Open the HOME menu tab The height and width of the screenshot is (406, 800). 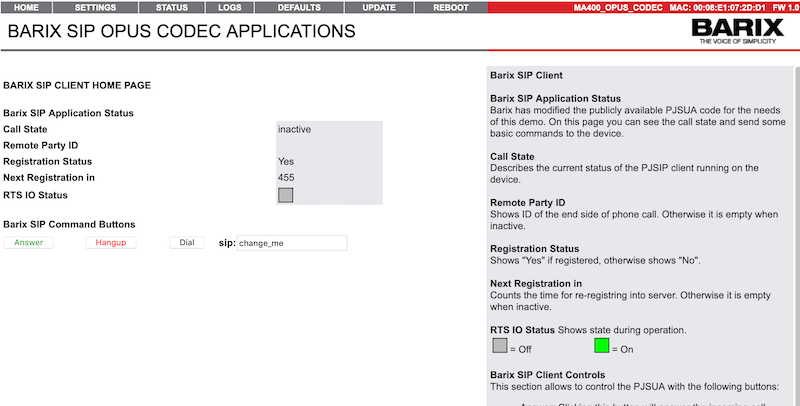pos(26,8)
